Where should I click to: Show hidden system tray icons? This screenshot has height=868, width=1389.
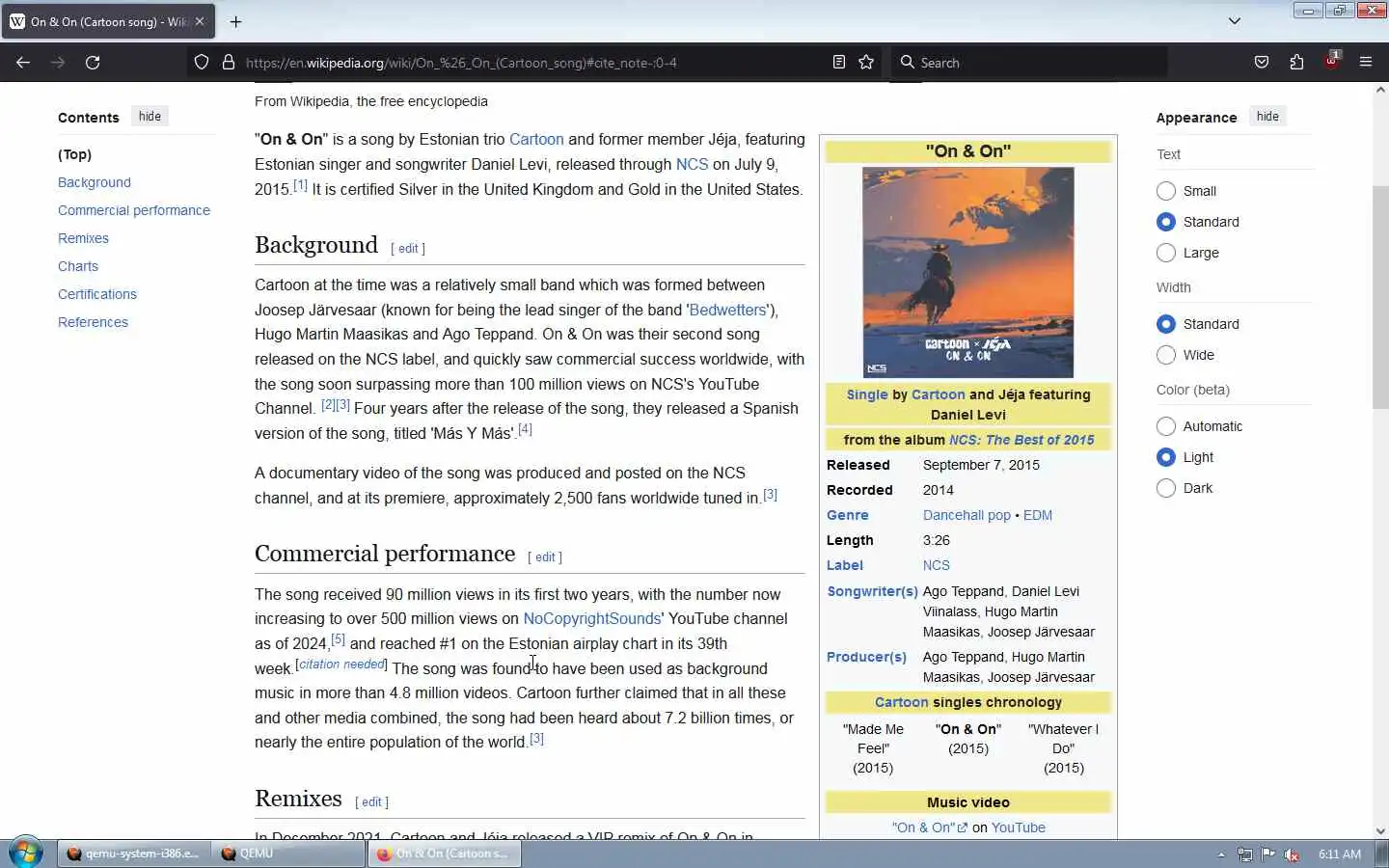coord(1221,854)
